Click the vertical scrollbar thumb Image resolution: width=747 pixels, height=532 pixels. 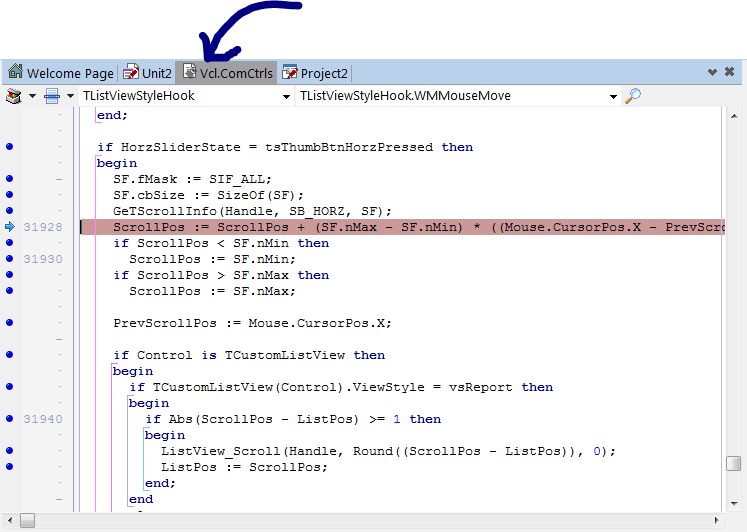click(x=734, y=463)
